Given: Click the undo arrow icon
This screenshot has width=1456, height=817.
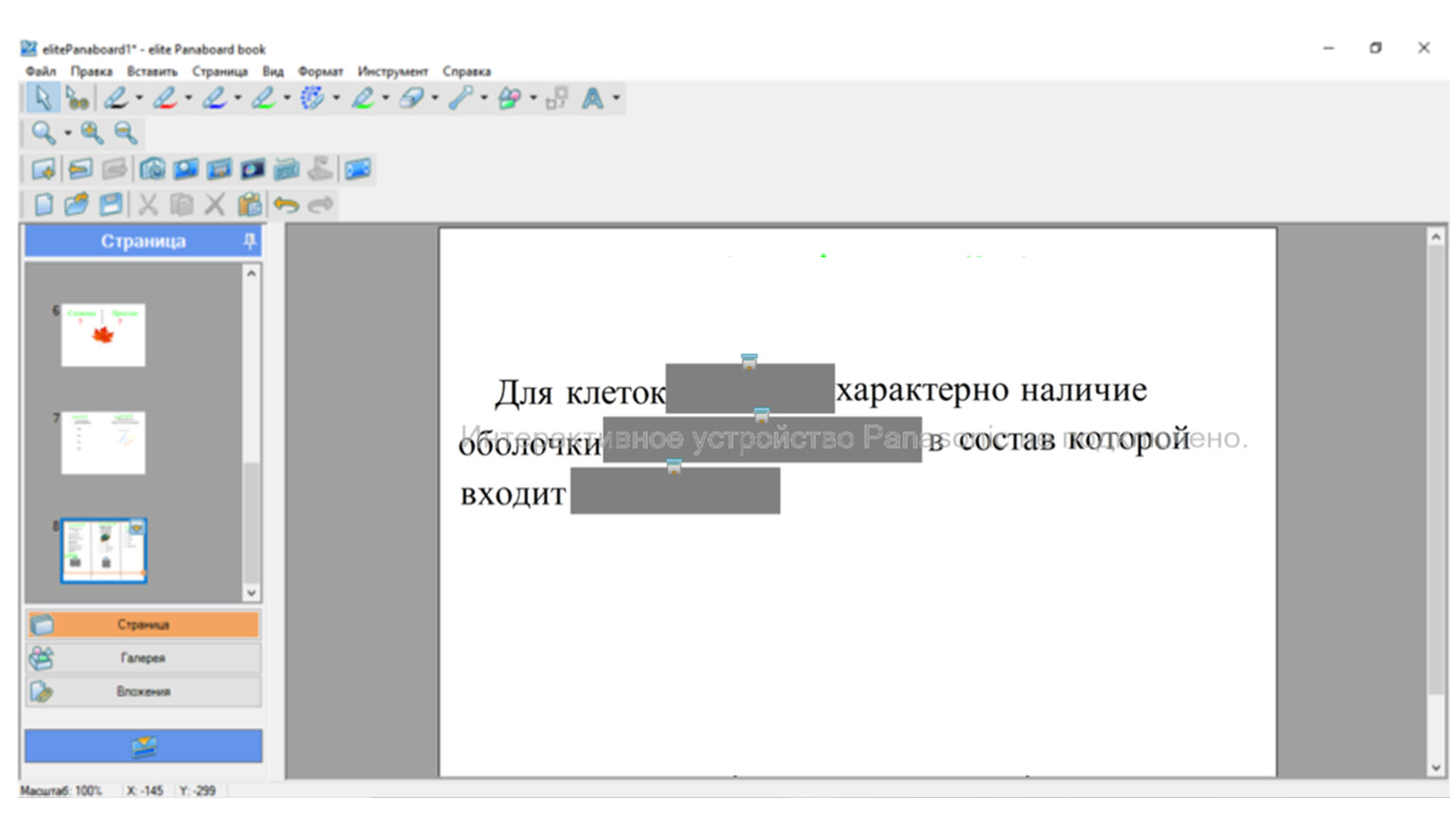Looking at the screenshot, I should tap(286, 204).
